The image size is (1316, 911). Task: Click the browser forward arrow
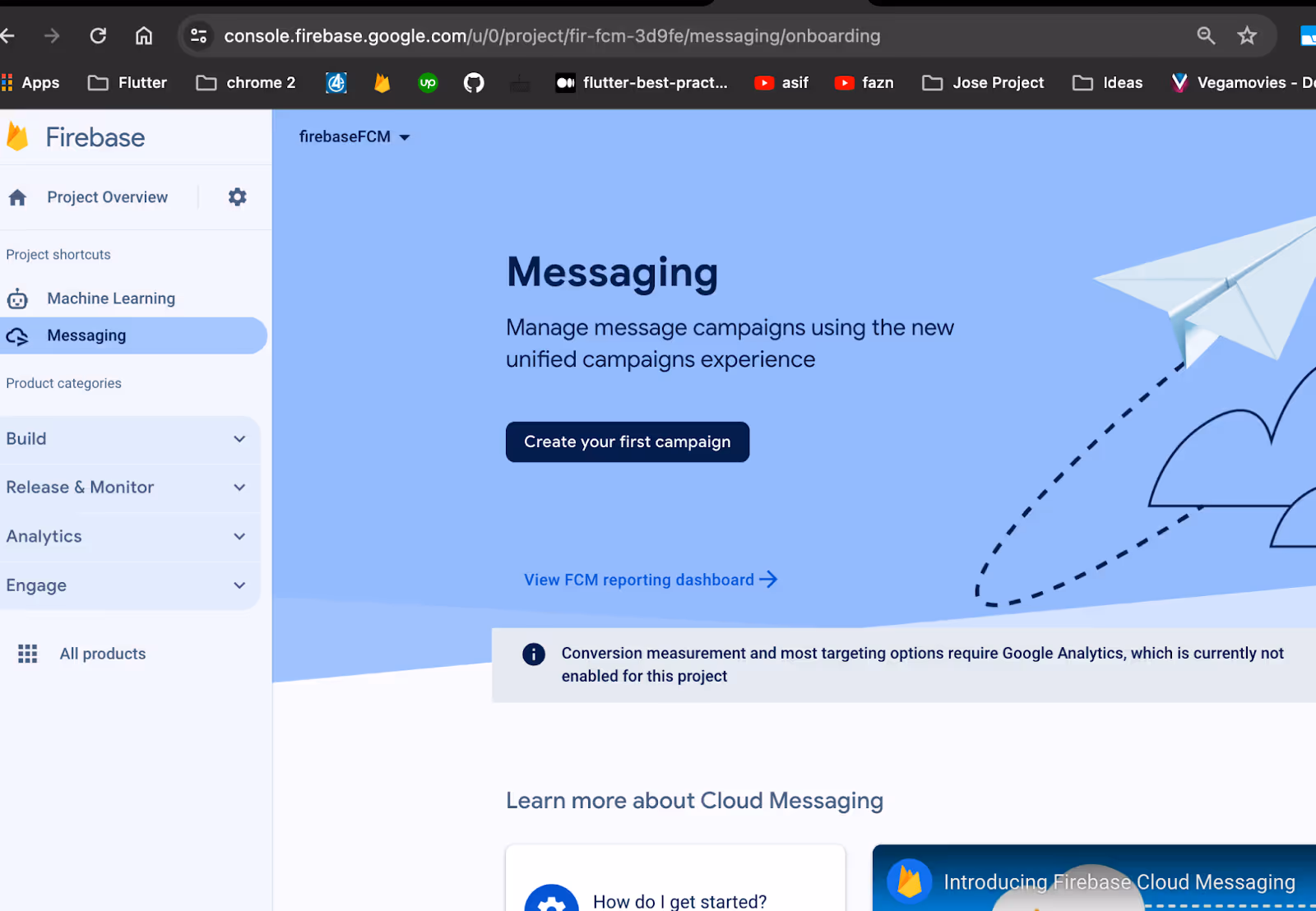(x=52, y=35)
